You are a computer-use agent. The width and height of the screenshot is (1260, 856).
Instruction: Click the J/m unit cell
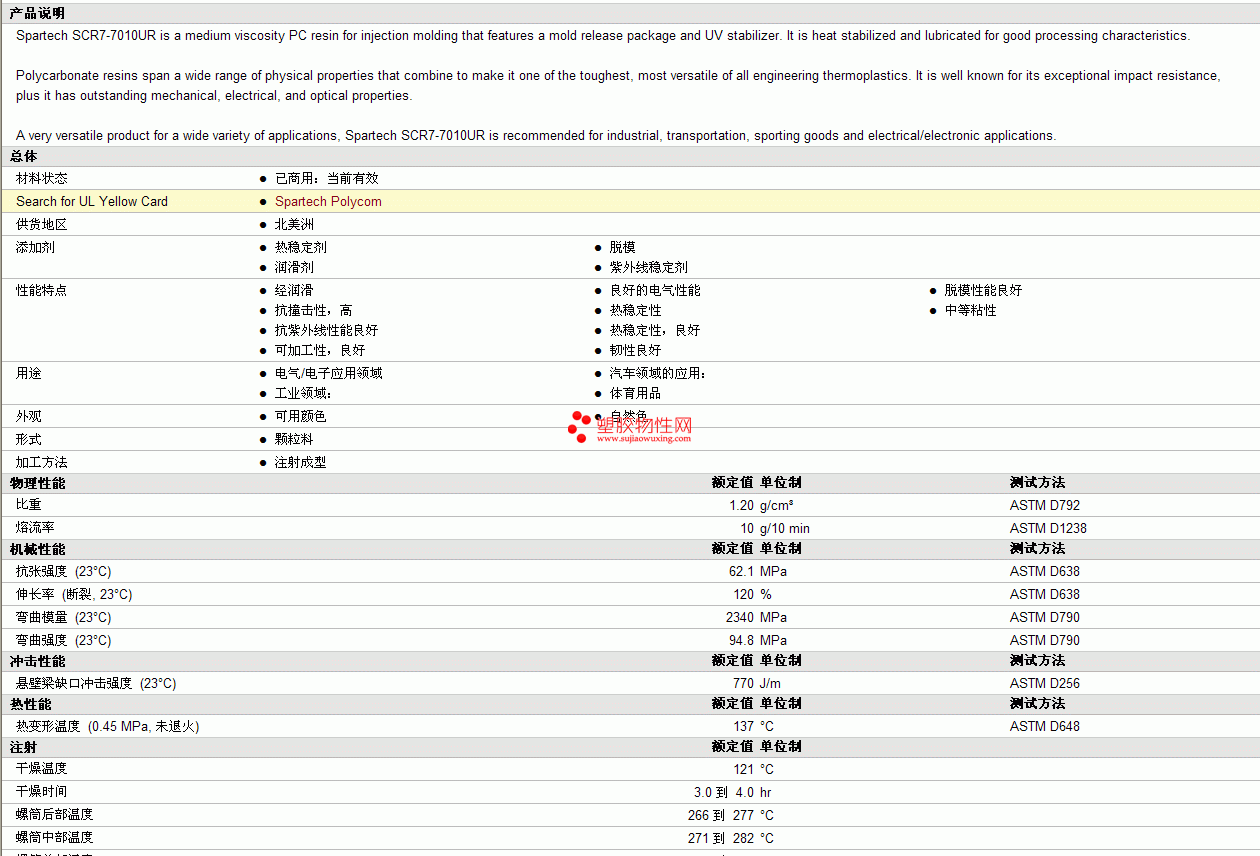[x=770, y=683]
